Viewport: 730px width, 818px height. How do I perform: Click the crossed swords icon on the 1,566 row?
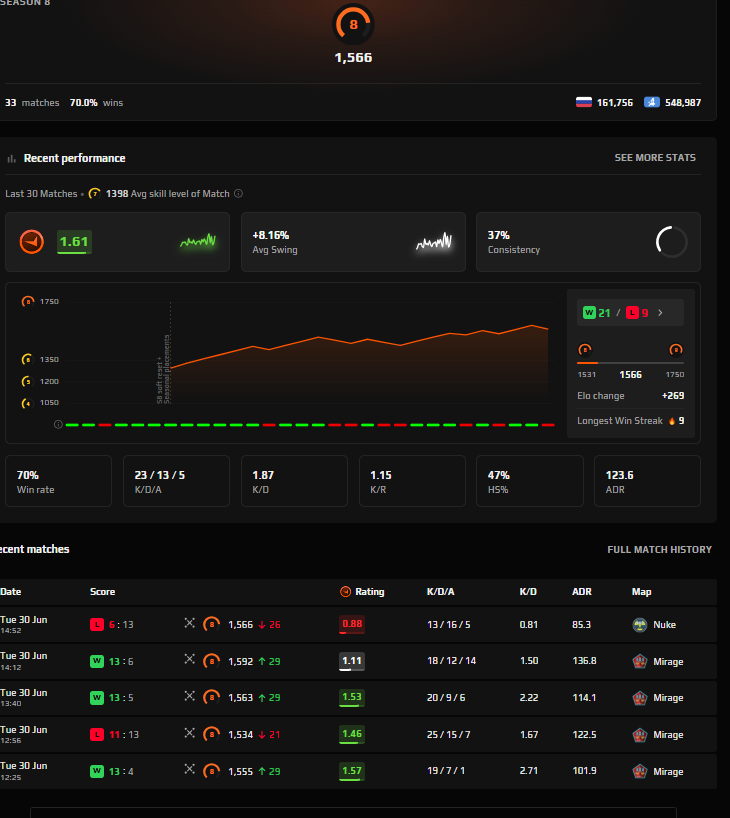[x=189, y=623]
